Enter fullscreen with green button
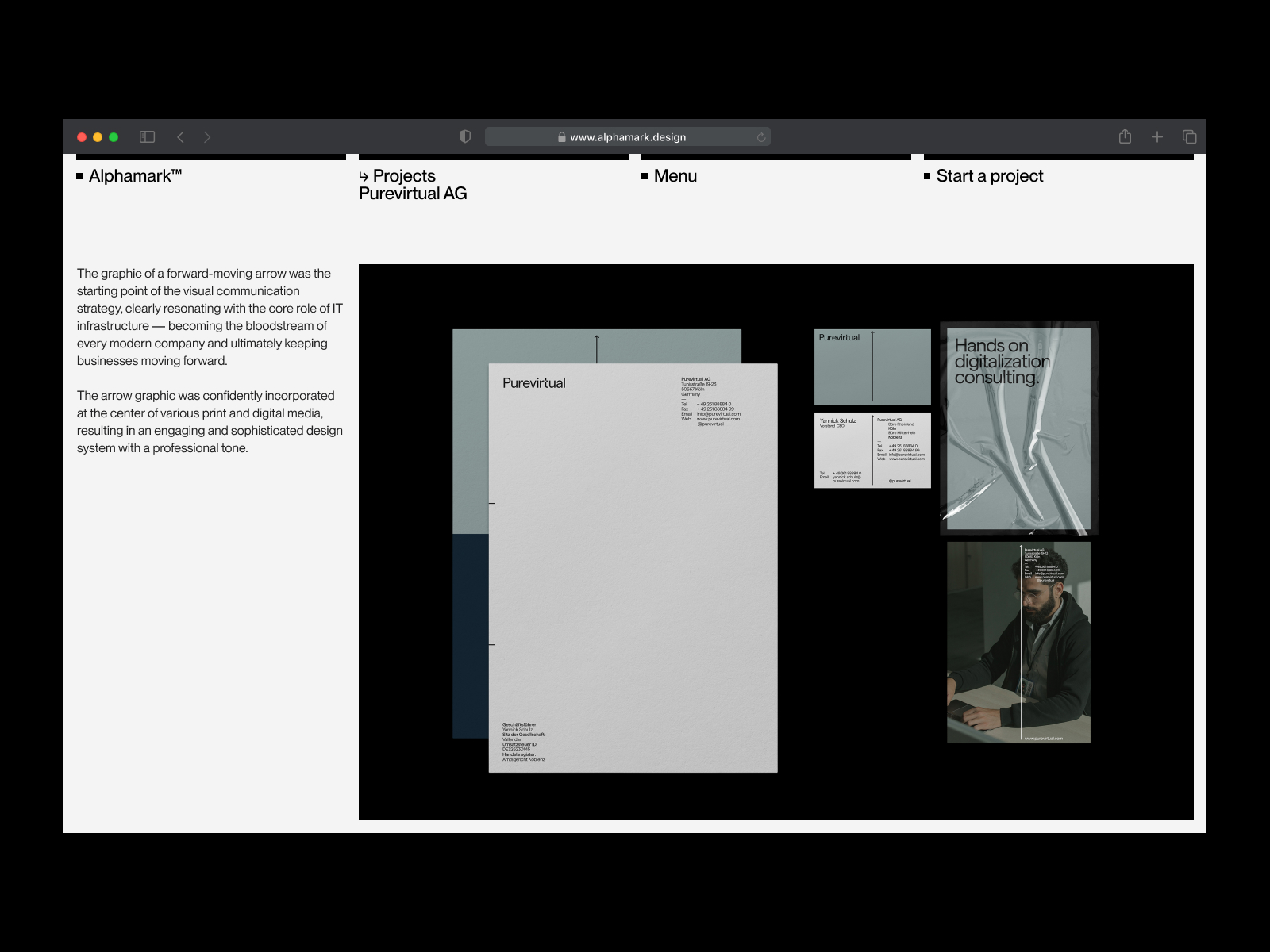The width and height of the screenshot is (1270, 952). [114, 137]
